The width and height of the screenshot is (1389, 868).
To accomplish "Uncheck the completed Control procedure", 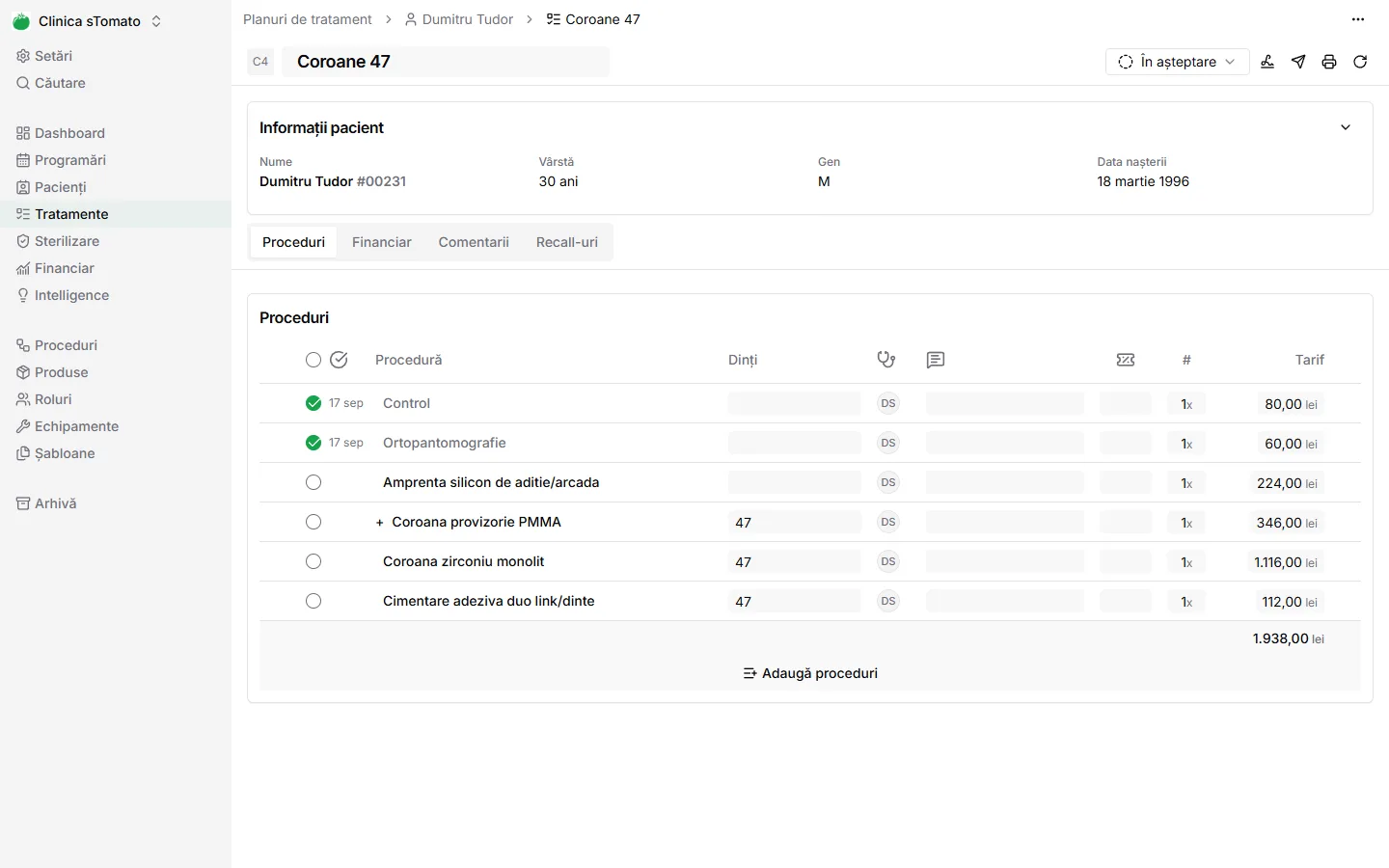I will (313, 403).
